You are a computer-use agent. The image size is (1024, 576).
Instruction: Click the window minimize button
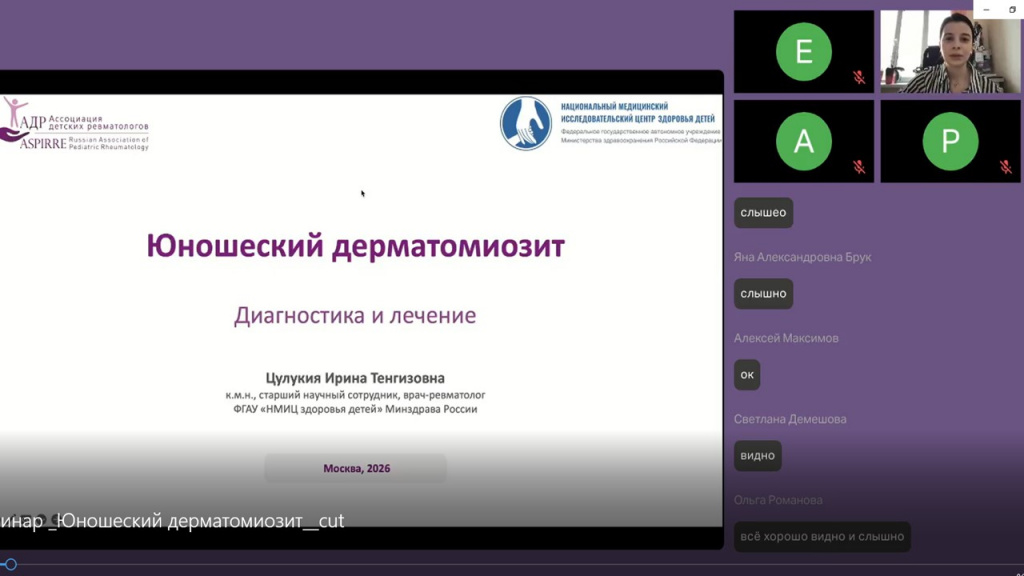(x=986, y=9)
